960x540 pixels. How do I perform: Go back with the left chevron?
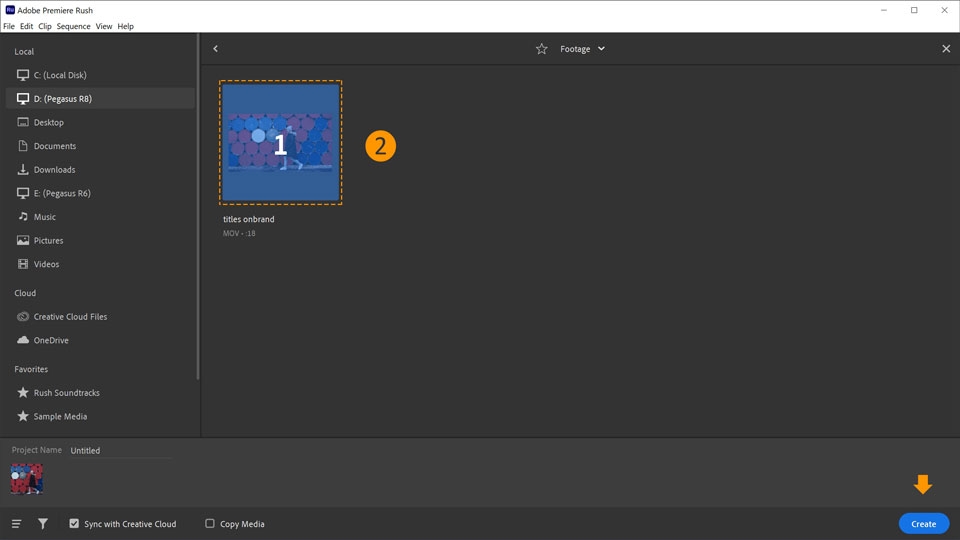point(216,48)
